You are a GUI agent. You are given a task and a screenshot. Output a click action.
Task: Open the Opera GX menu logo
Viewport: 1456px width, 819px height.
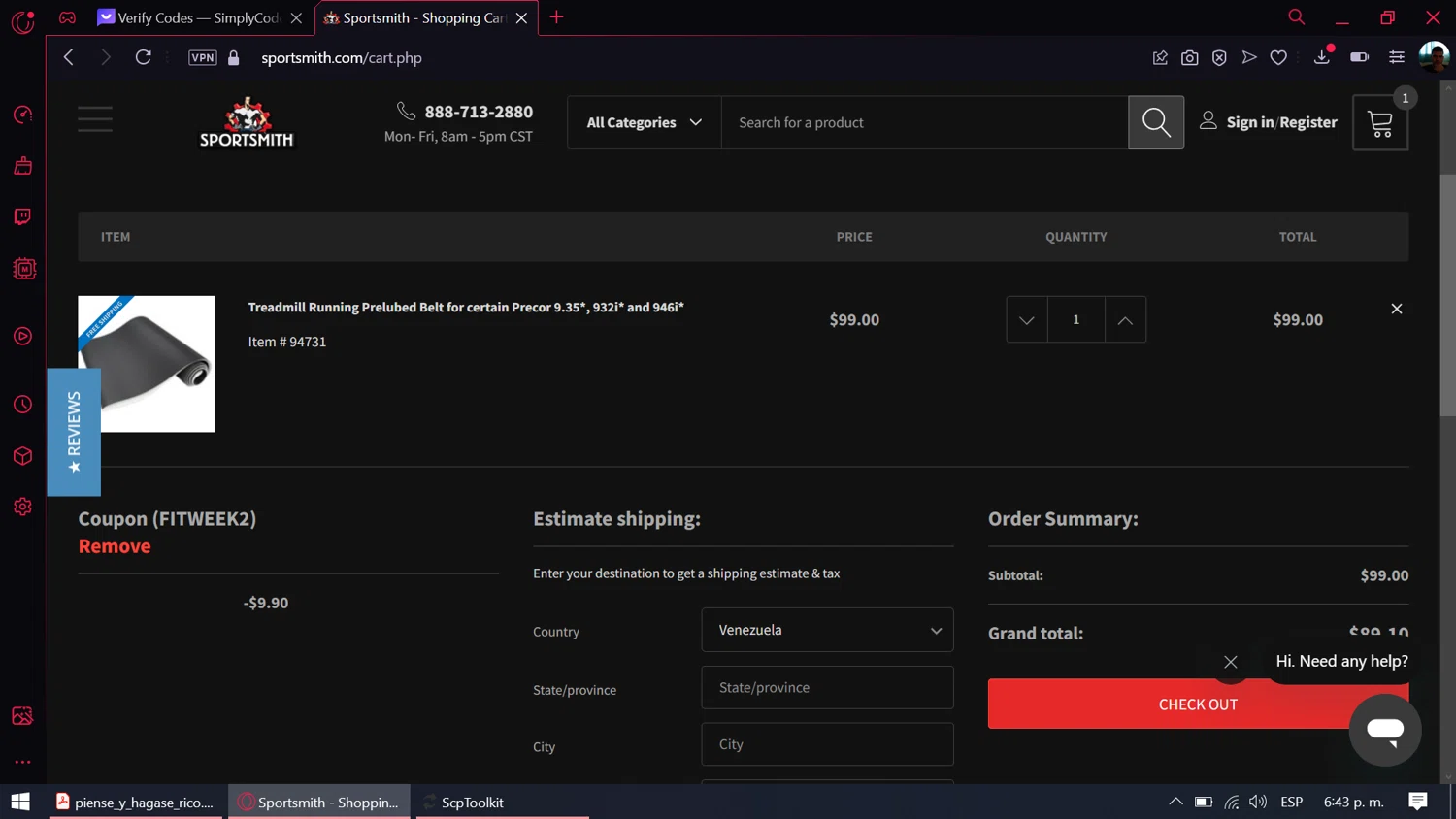click(x=22, y=20)
